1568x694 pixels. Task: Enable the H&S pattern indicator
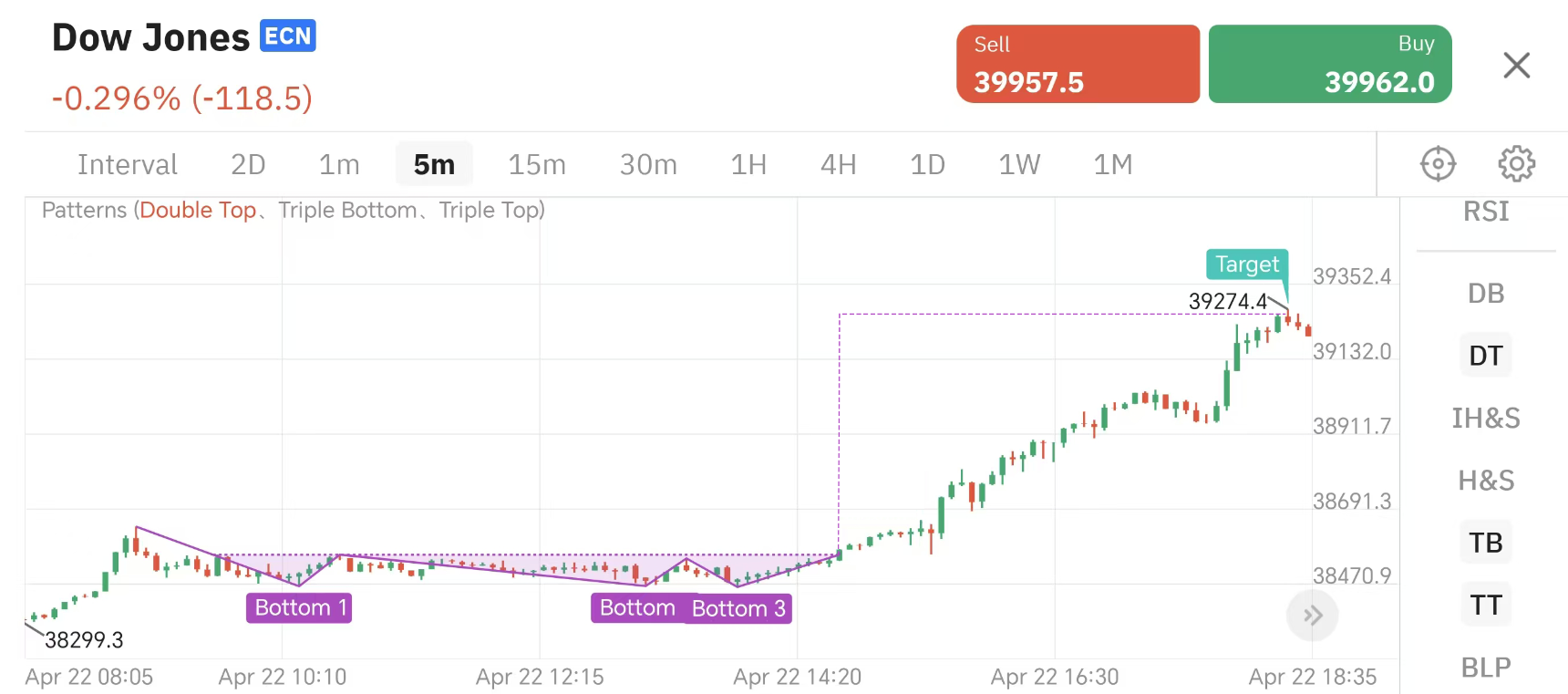[1485, 481]
